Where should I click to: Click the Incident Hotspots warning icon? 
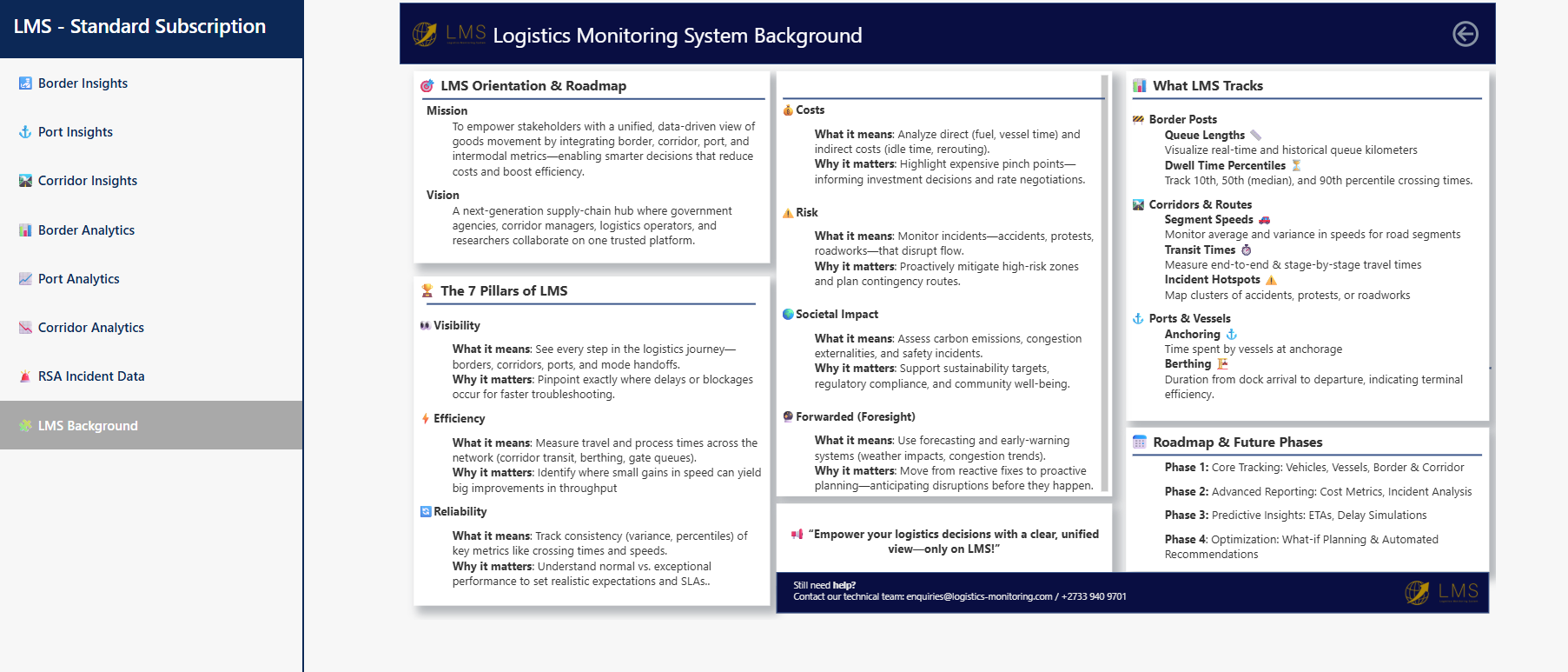[1271, 280]
